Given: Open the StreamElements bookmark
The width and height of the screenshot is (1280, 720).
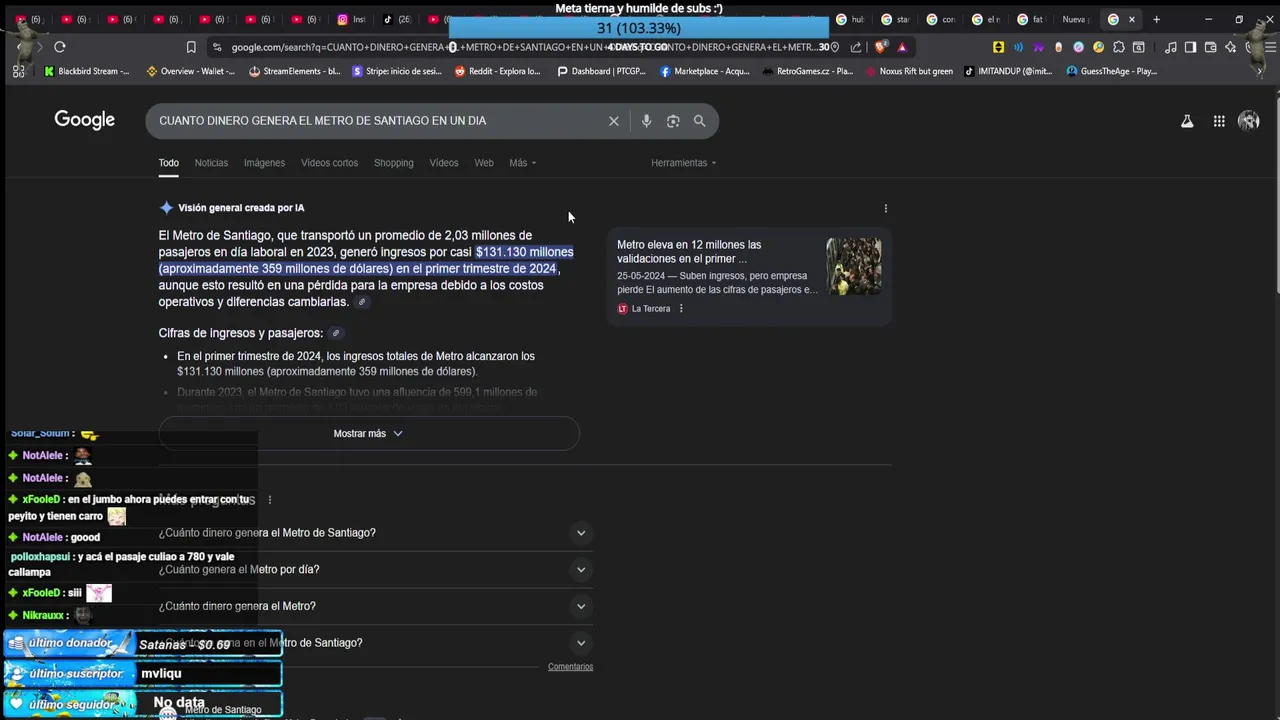Looking at the screenshot, I should pos(295,71).
